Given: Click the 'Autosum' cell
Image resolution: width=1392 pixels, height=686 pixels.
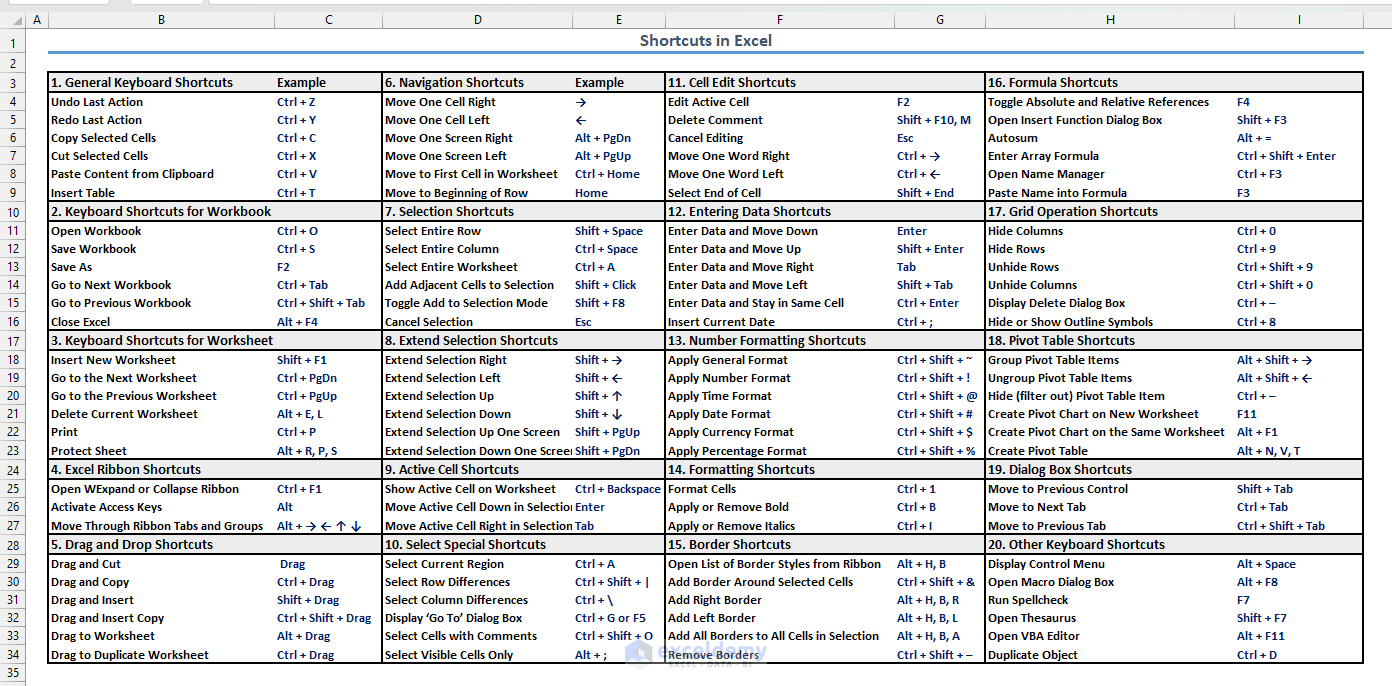Looking at the screenshot, I should (1110, 138).
